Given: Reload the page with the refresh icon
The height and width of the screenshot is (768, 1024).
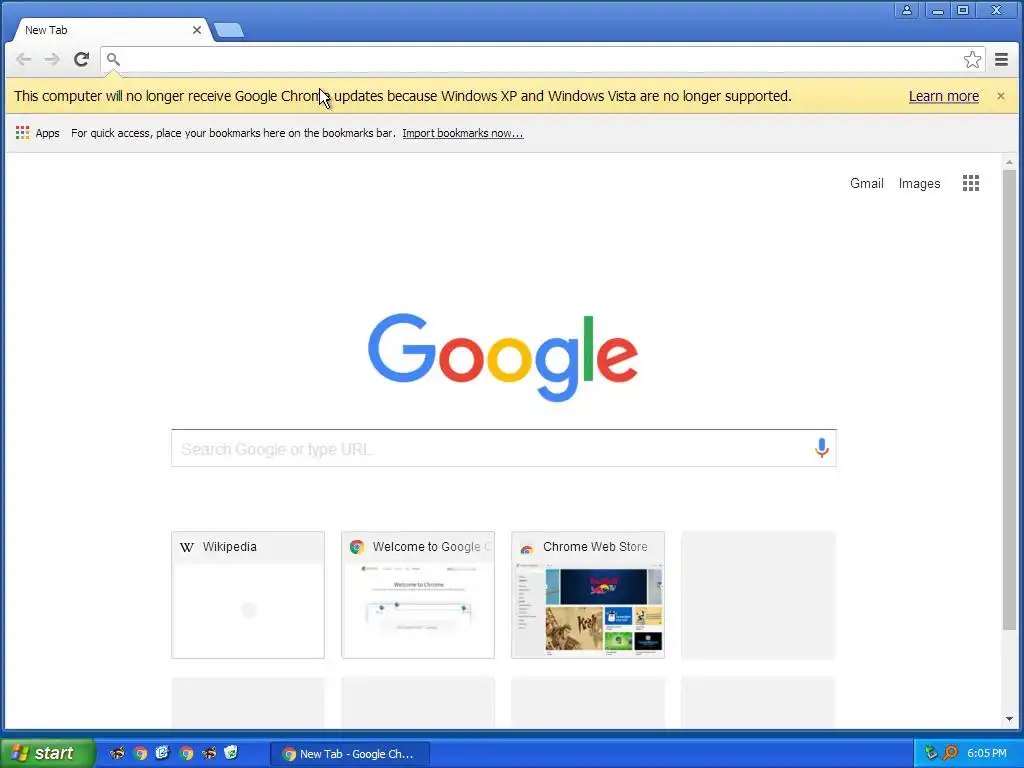Looking at the screenshot, I should tap(81, 59).
